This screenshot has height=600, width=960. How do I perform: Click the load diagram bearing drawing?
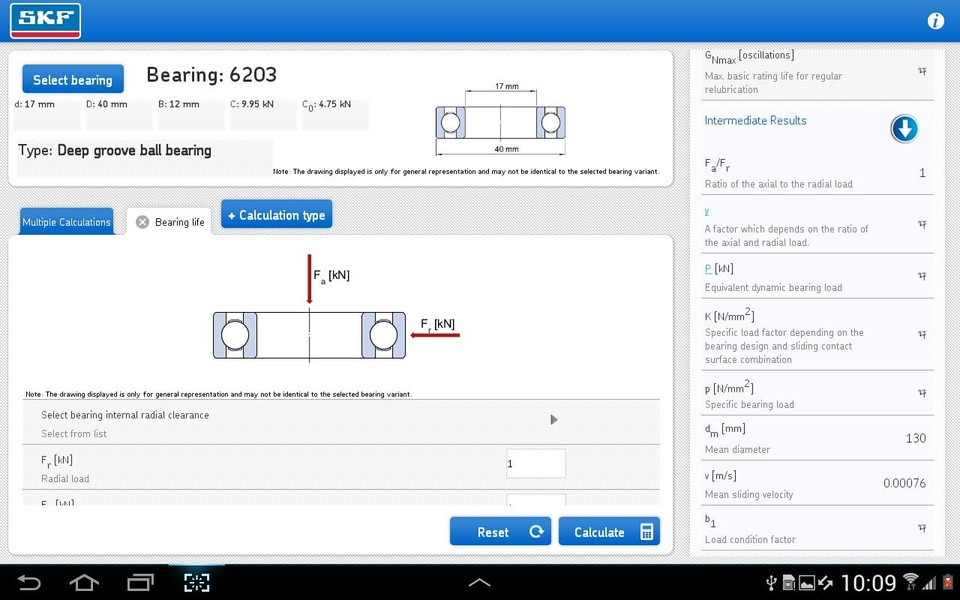pyautogui.click(x=309, y=335)
